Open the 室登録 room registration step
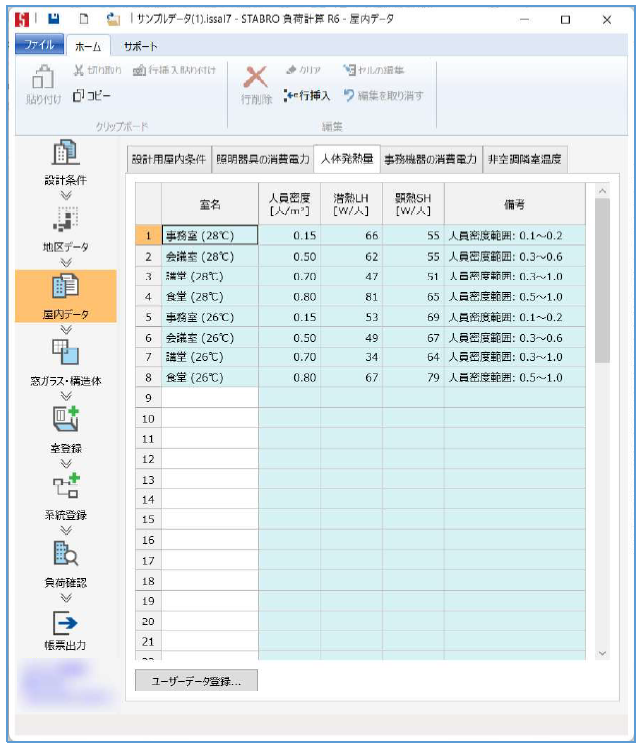643x748 pixels. tap(65, 428)
